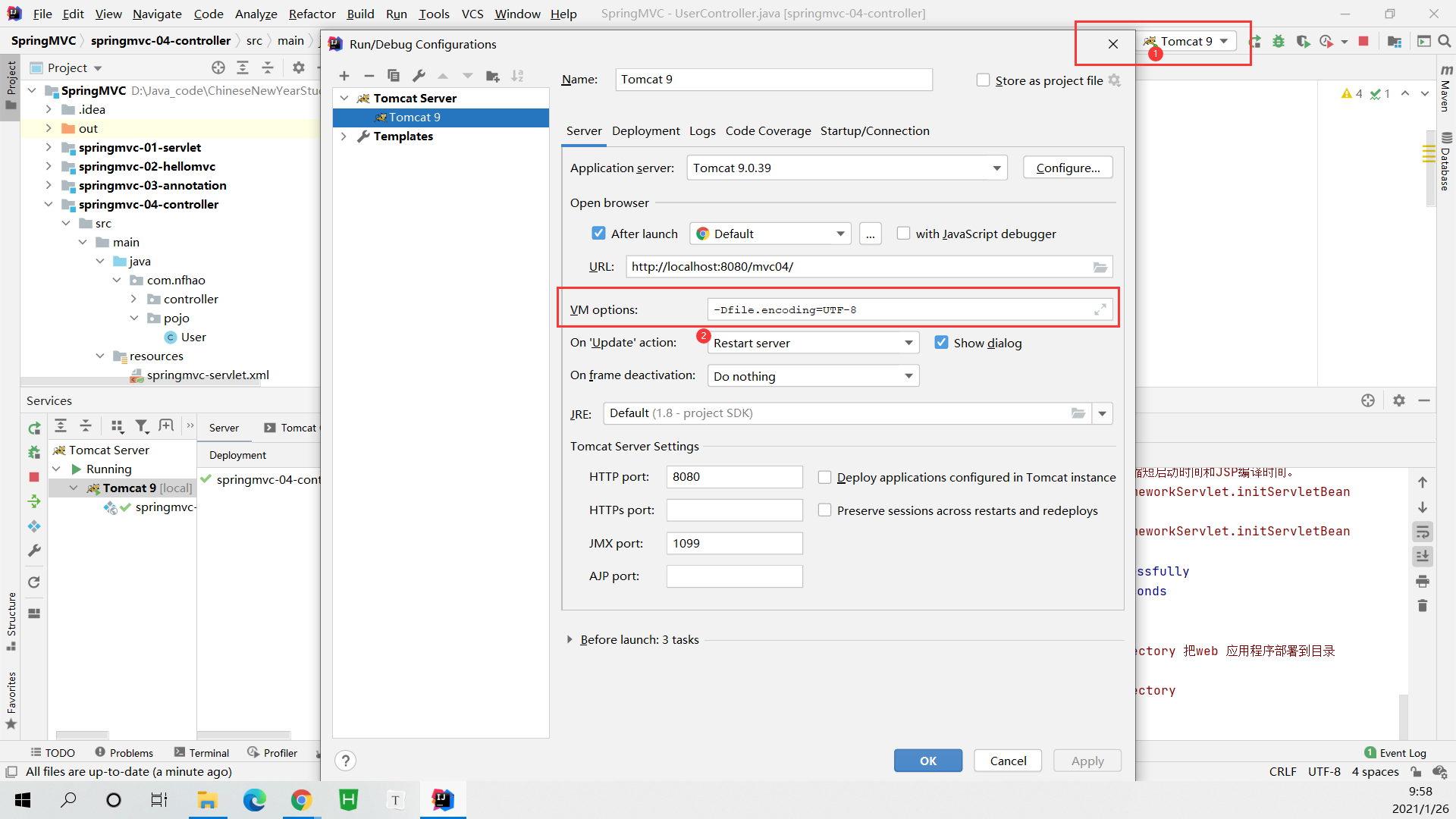Switch to Deployment tab in dialog
Viewport: 1456px width, 819px height.
[x=645, y=131]
